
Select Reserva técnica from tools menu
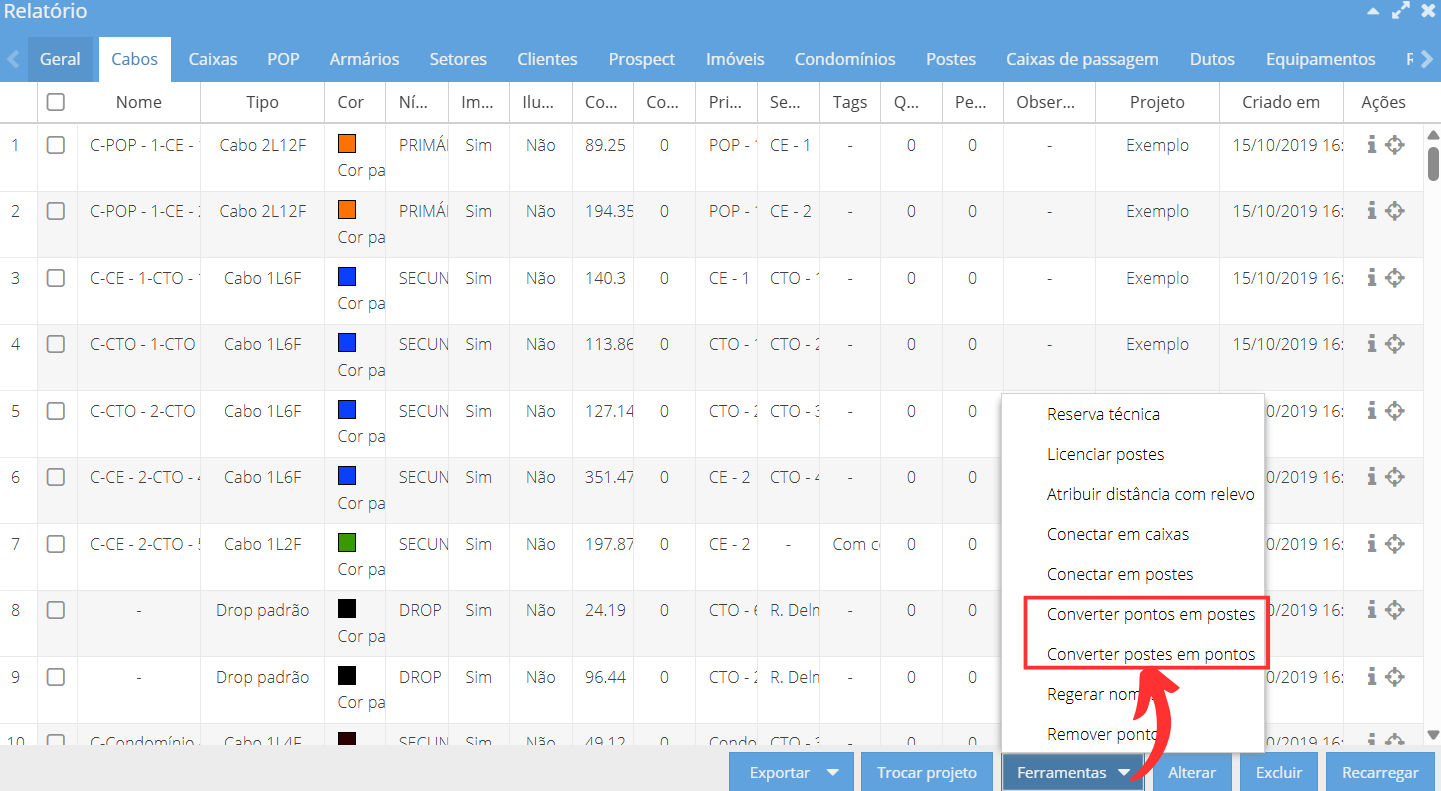[1103, 414]
